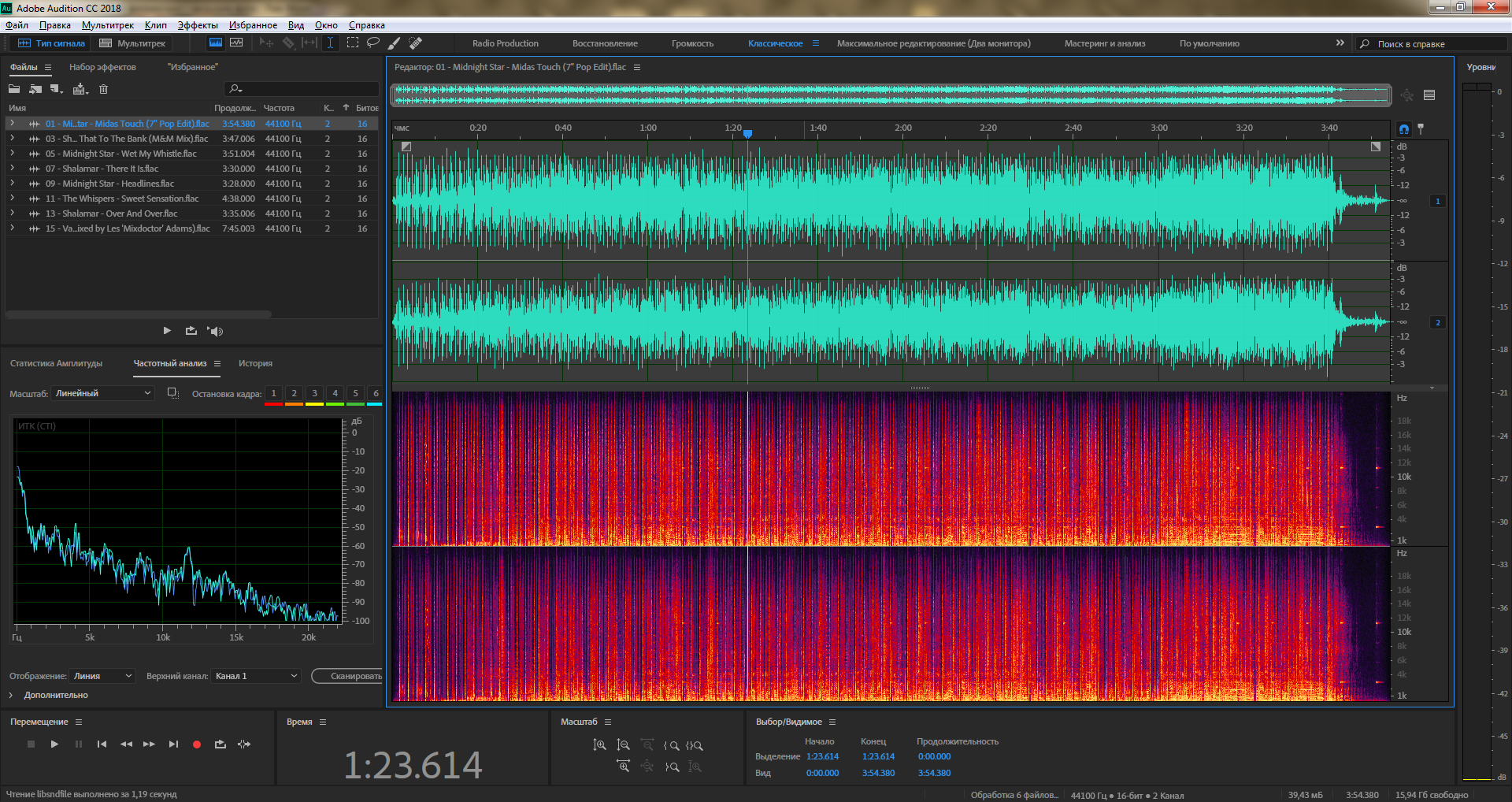Open the Избранное menu in menu bar
Screen dimensions: 1512x802
pyautogui.click(x=253, y=25)
